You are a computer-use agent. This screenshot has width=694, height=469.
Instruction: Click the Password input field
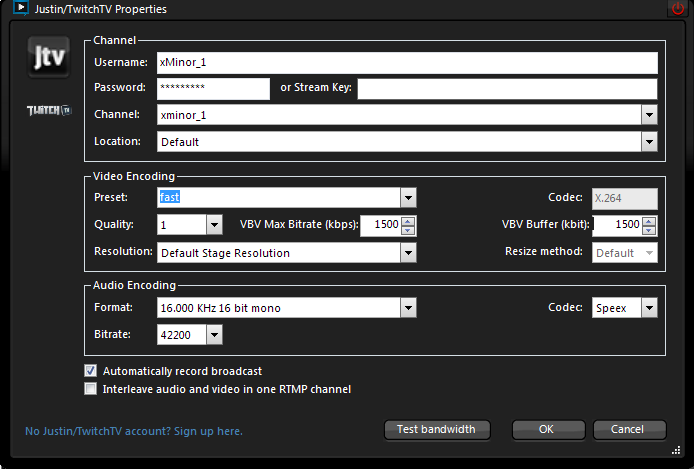tap(213, 89)
